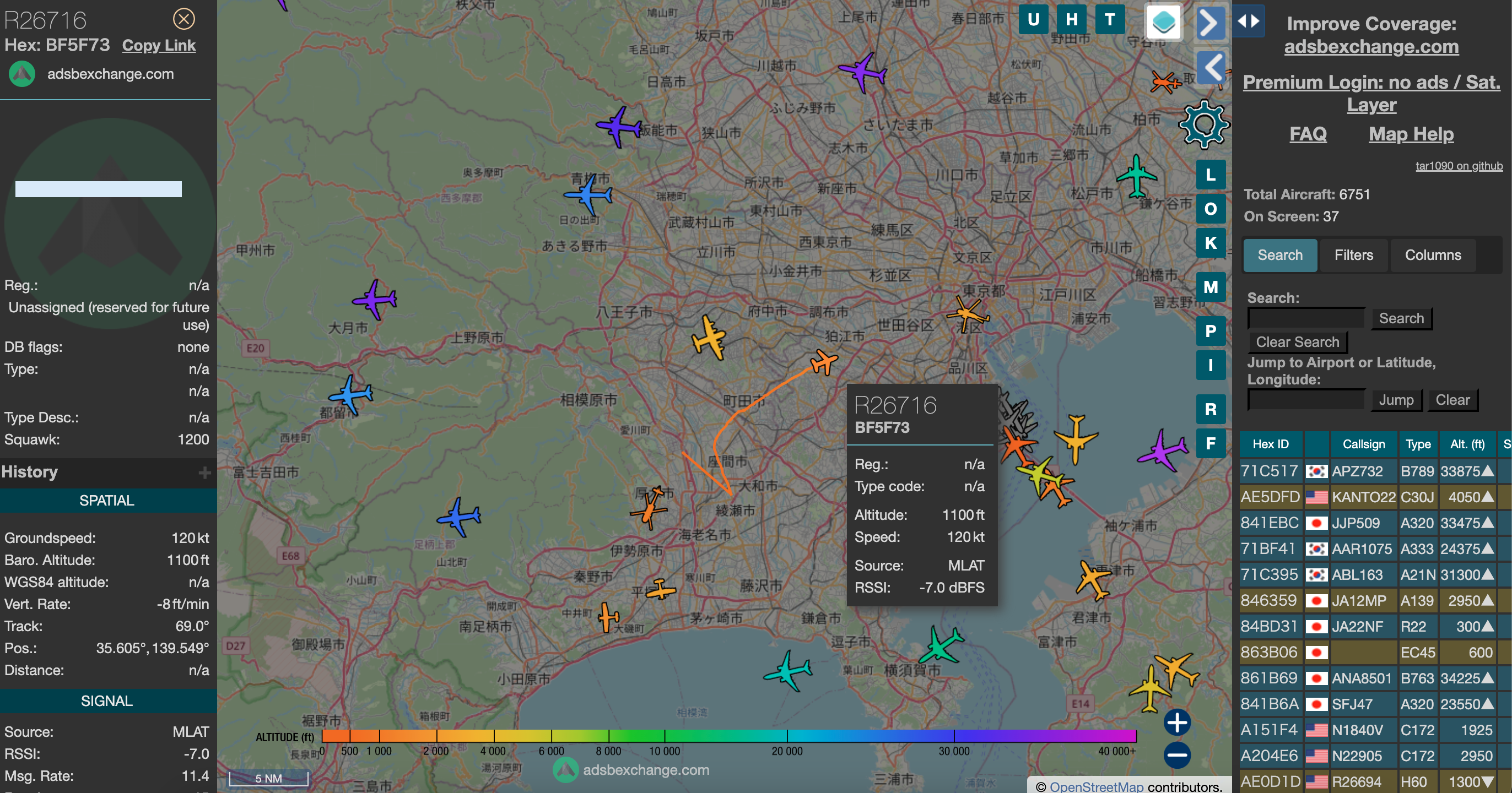Image resolution: width=1512 pixels, height=793 pixels.
Task: Switch to the Columns tab
Action: click(1433, 255)
